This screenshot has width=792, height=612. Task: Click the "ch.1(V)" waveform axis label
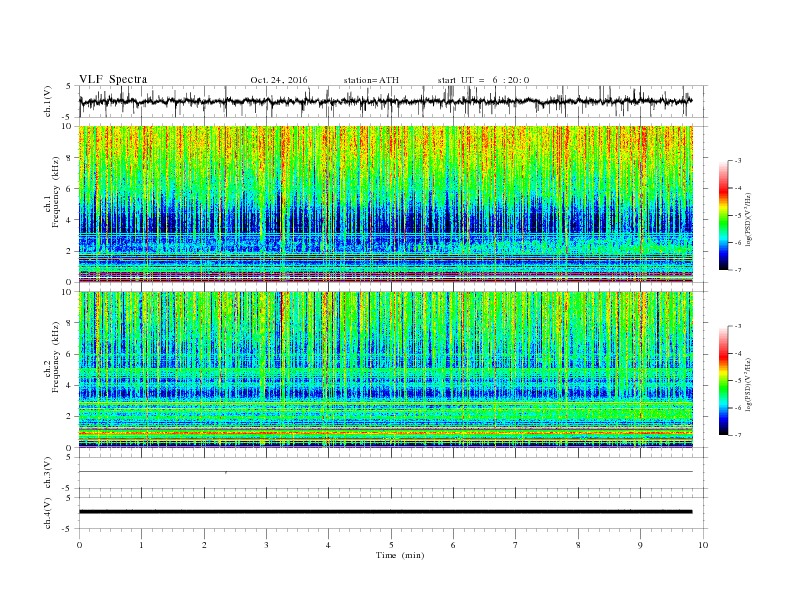(48, 101)
